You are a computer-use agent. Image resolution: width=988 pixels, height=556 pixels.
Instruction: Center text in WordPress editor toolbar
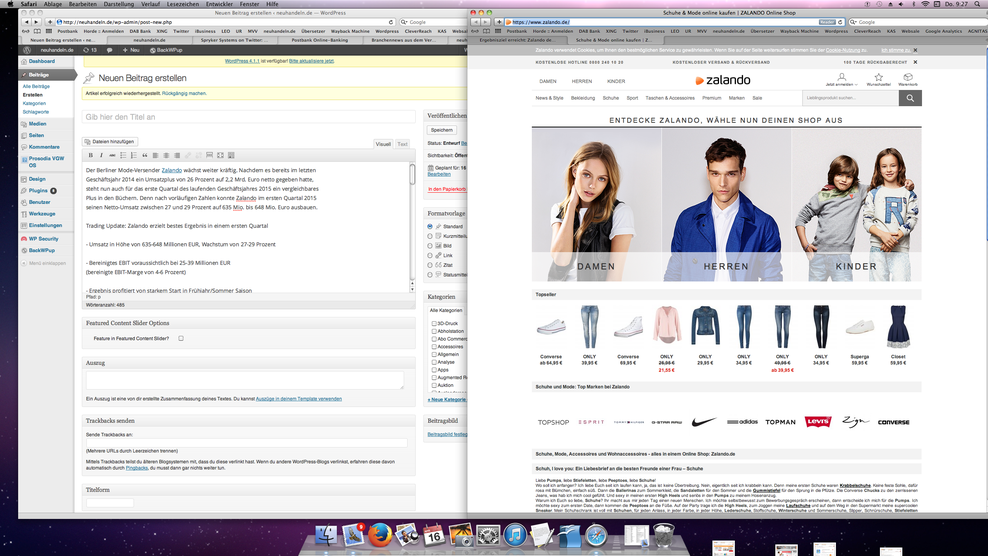(x=166, y=155)
